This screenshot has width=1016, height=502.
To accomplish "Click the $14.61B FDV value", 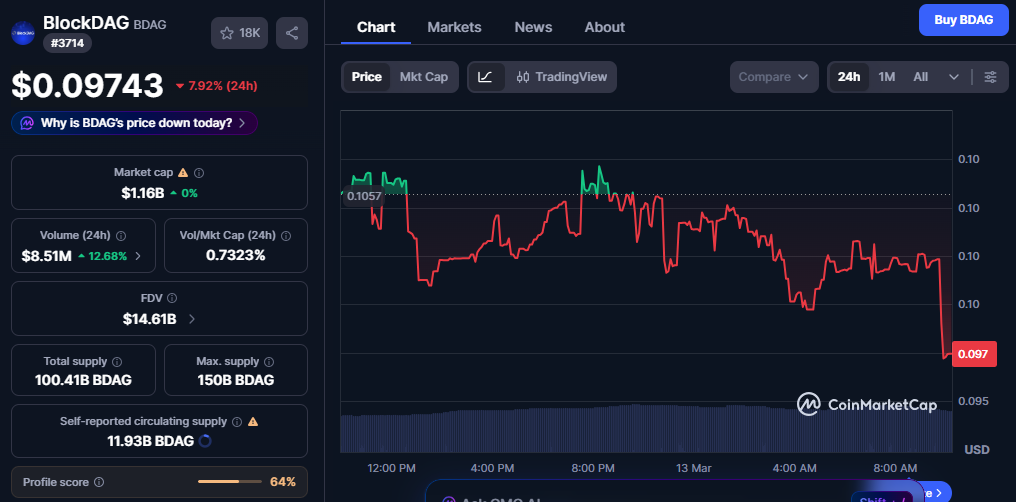I will tap(150, 319).
